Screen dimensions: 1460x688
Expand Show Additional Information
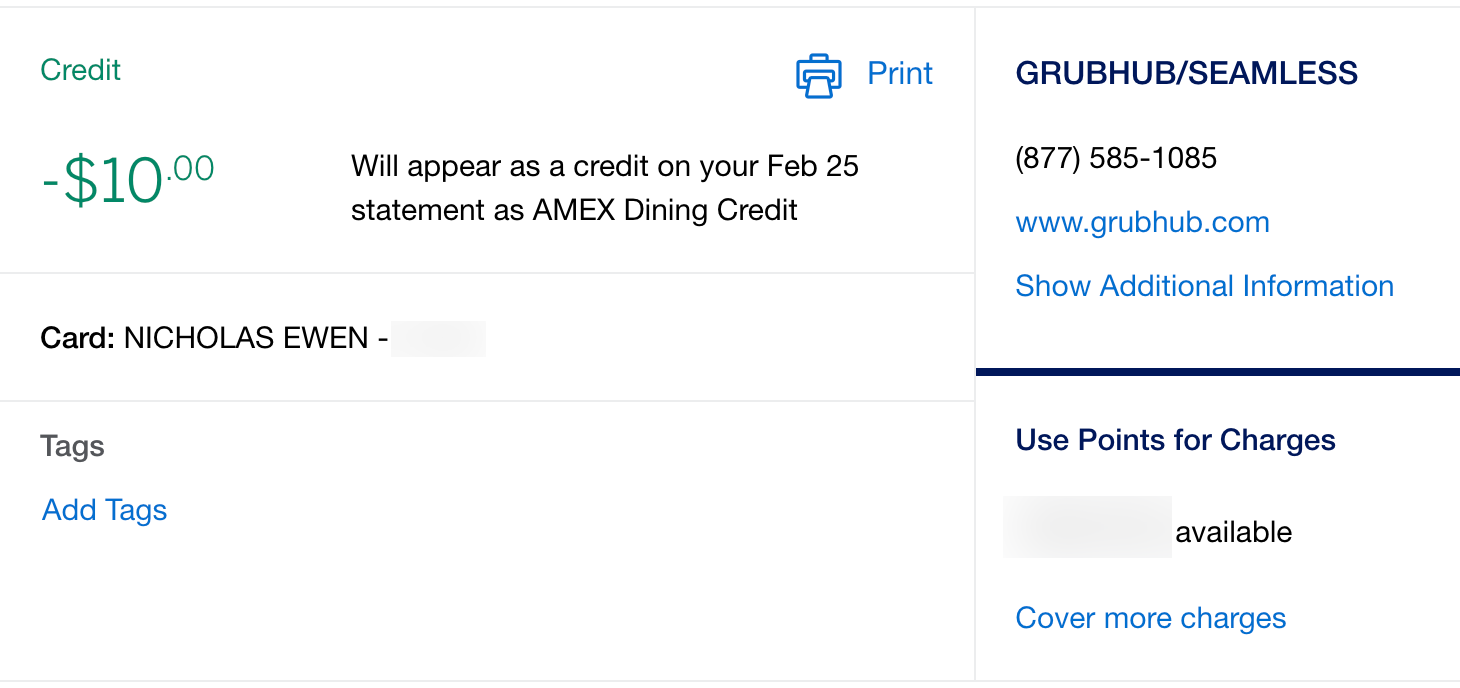[x=1204, y=286]
